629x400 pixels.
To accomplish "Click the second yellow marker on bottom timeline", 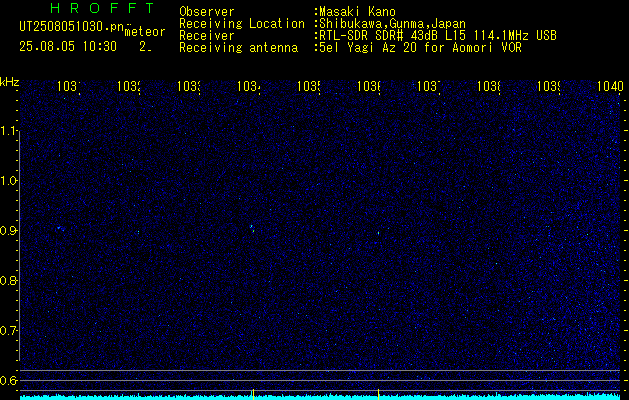I will [378, 394].
